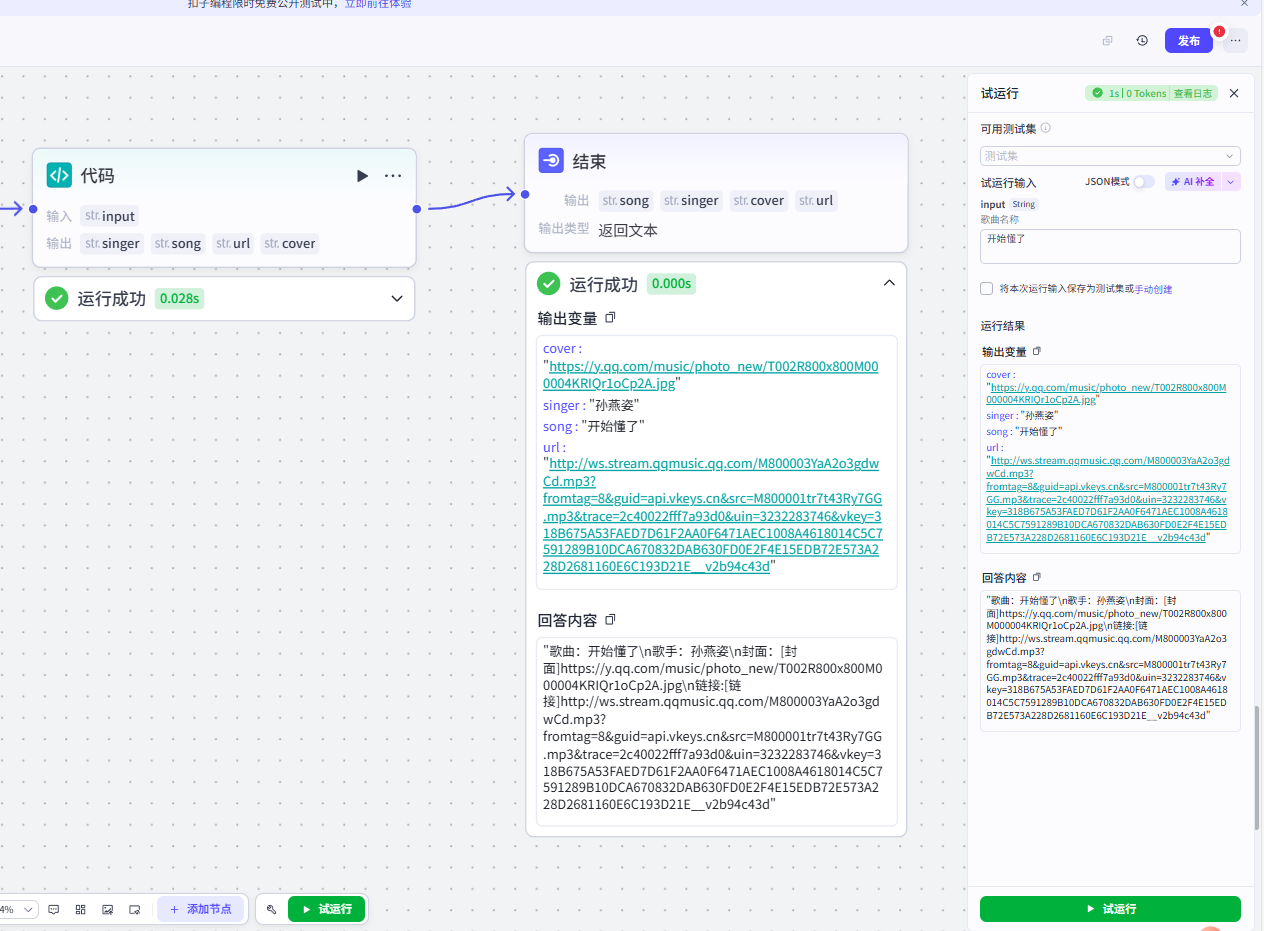The image size is (1264, 931).
Task: Click the wrench debug icon
Action: 271,909
